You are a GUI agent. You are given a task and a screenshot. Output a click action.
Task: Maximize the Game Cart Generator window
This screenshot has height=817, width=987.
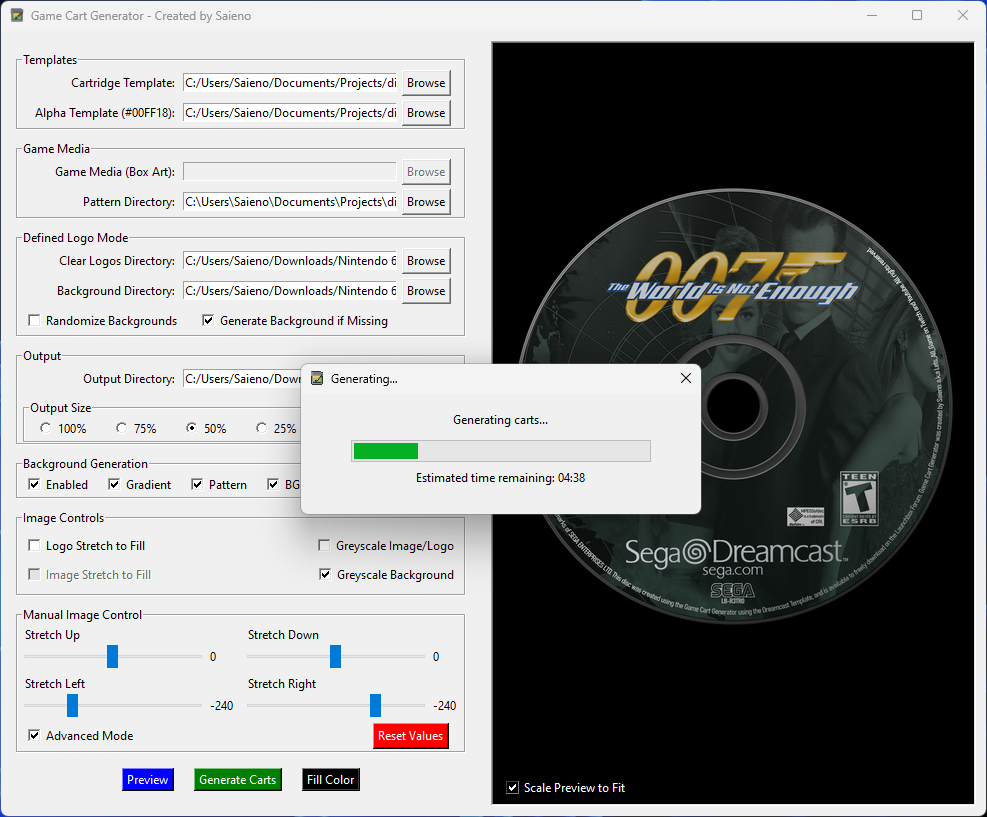917,16
